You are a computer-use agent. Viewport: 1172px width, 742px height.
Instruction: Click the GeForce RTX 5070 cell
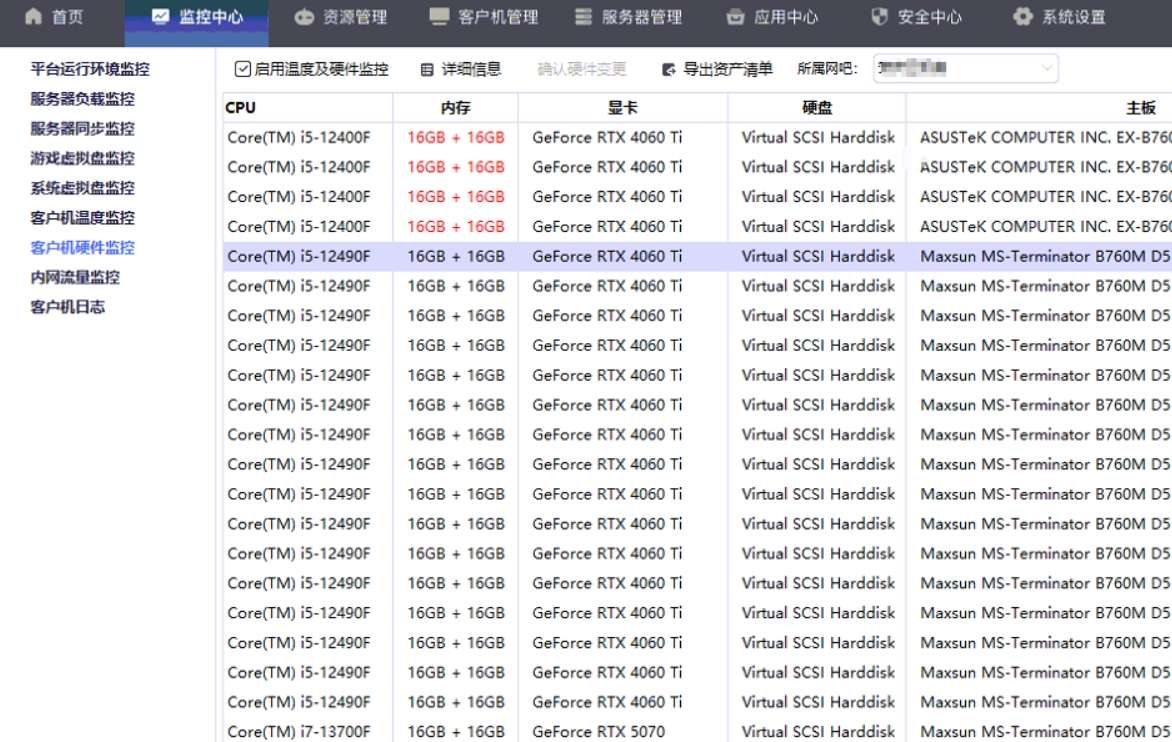(x=599, y=732)
